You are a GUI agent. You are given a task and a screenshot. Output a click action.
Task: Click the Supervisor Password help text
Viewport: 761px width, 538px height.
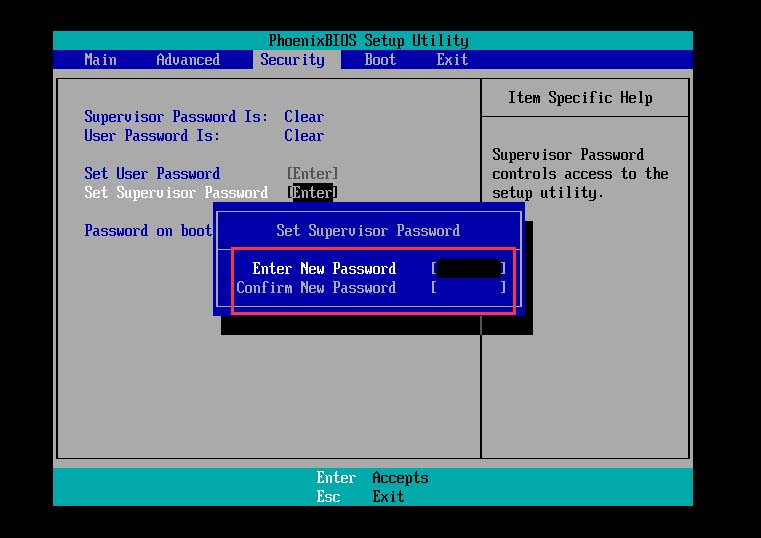coord(580,174)
